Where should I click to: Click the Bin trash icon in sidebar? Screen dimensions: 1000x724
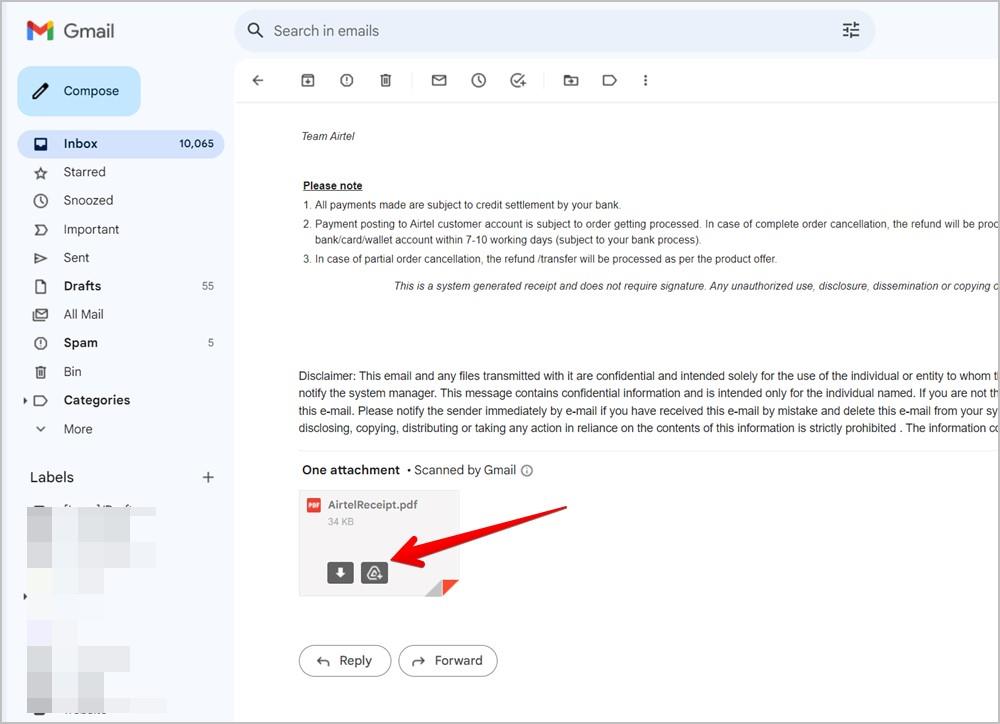[x=40, y=372]
